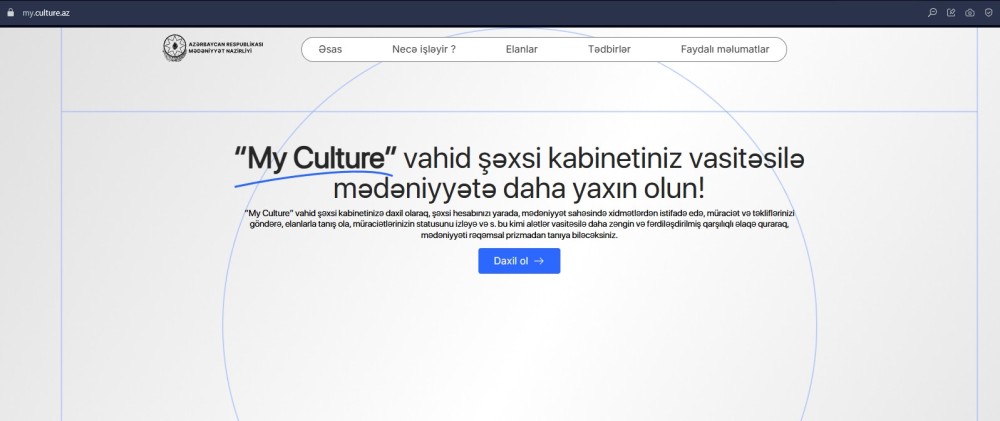Click the heading line 'mədəniyyətə daha yaxın olun!'

point(519,189)
